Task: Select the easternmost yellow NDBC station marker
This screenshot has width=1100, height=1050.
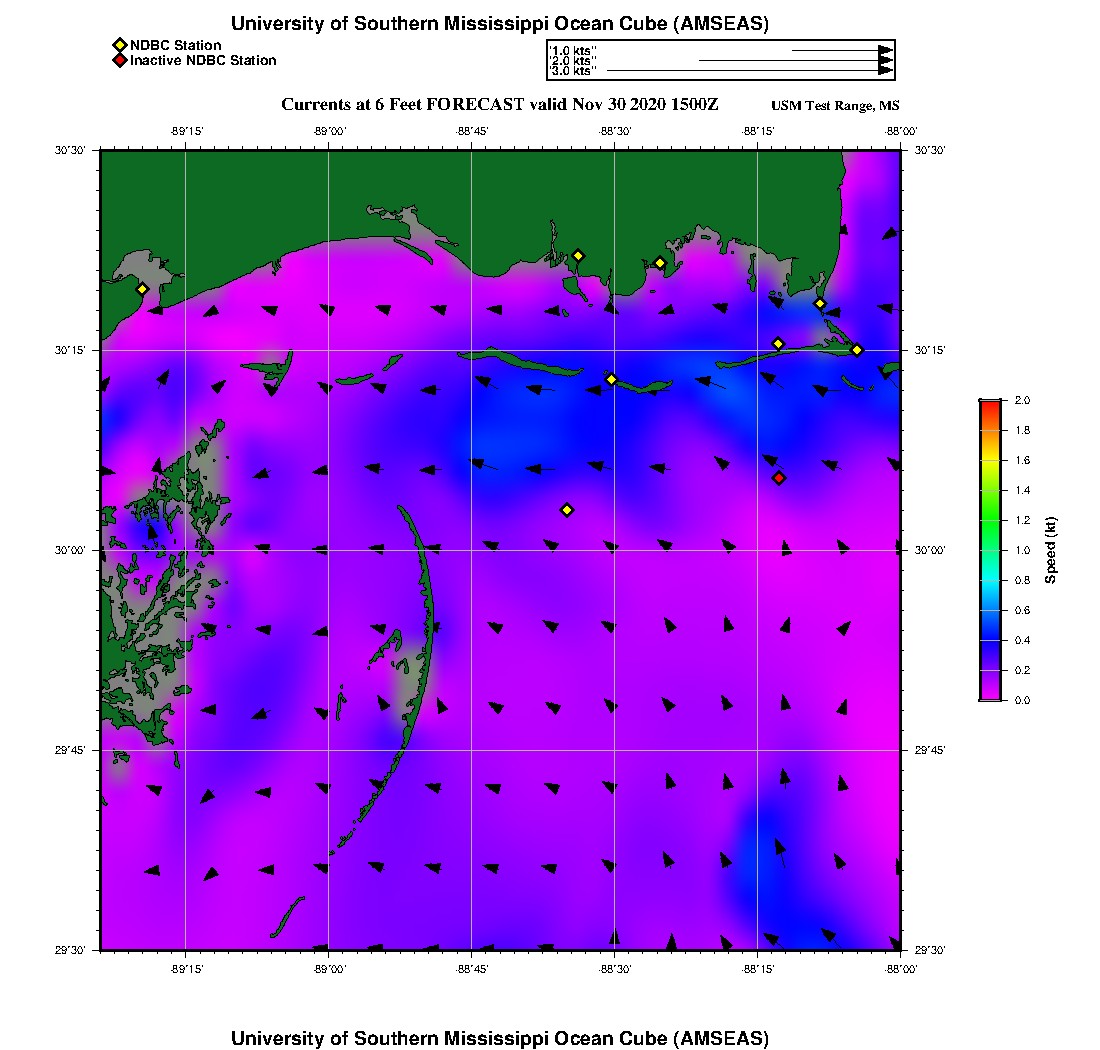Action: click(857, 350)
